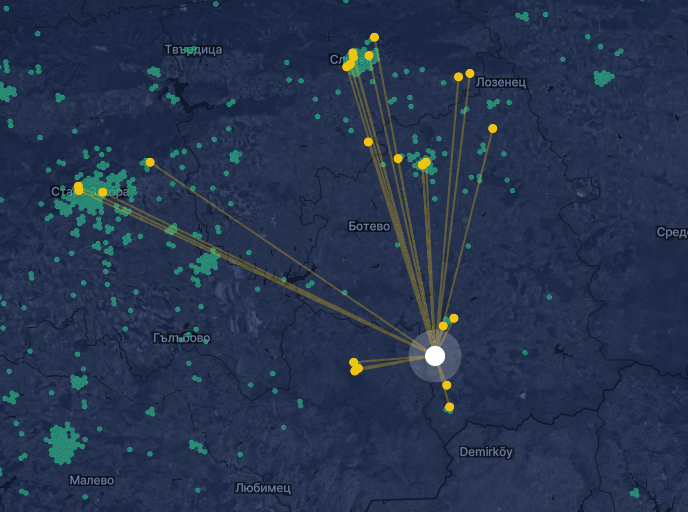Screen dimensions: 688x512
Task: Select the Demirköy map label
Action: coord(486,452)
